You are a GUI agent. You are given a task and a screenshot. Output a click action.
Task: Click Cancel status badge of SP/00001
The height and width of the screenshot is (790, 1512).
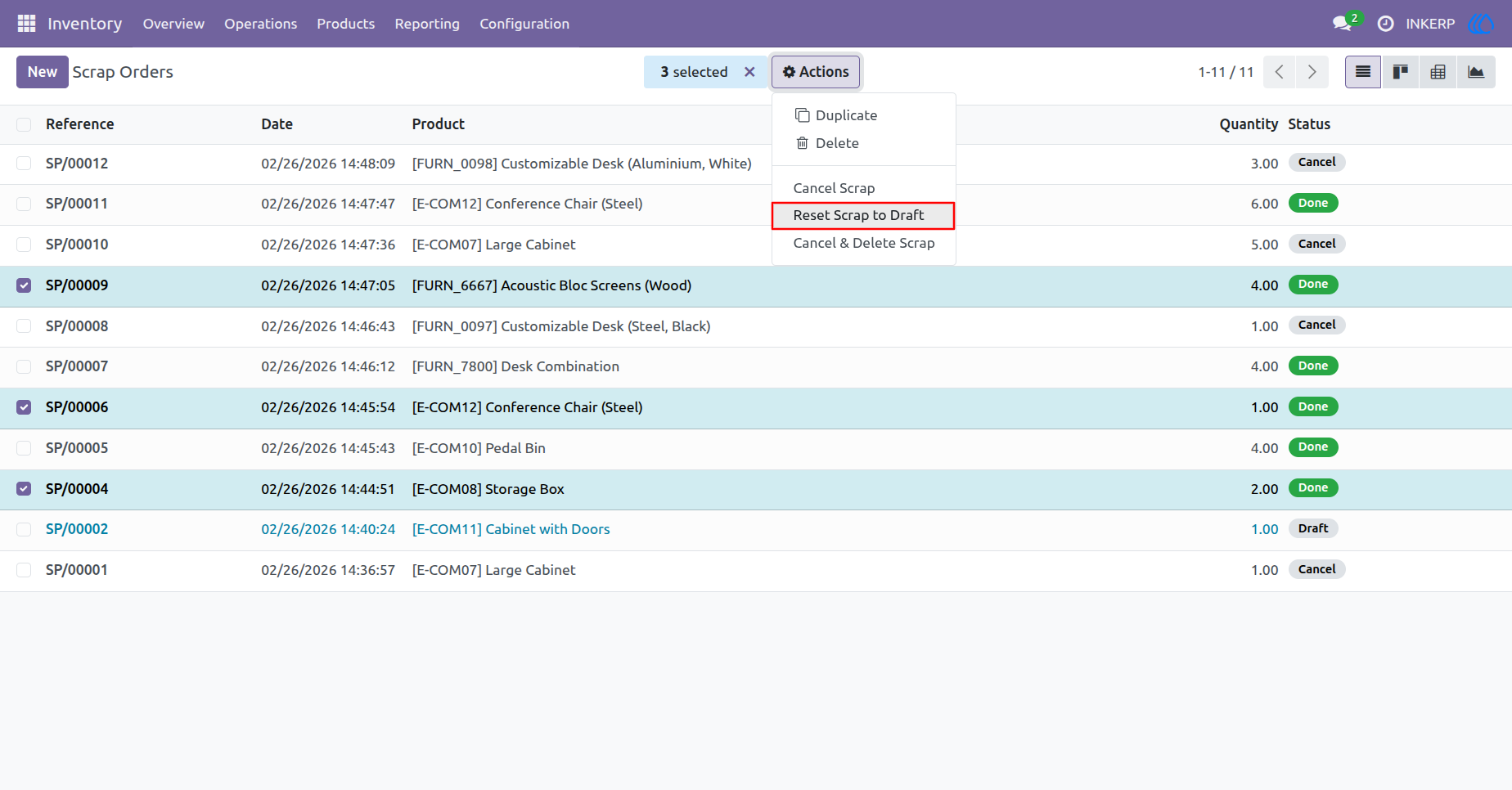tap(1316, 569)
